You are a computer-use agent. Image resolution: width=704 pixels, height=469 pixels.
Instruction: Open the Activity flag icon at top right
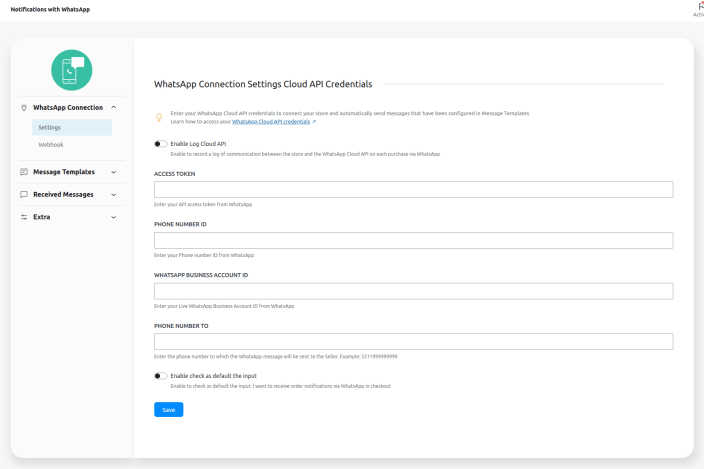pos(699,6)
